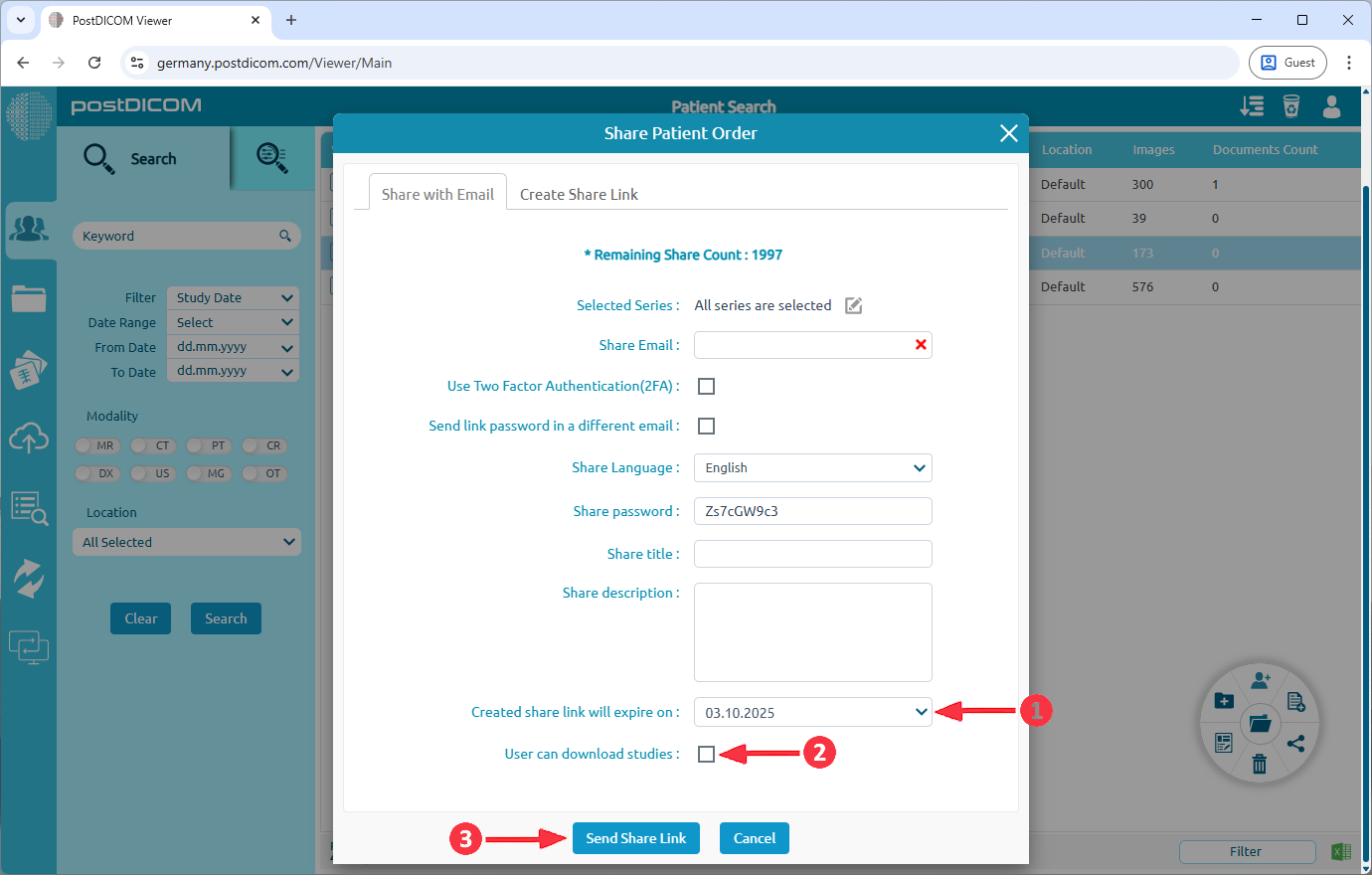Click inside the Share title input field
The image size is (1372, 875).
tap(812, 554)
